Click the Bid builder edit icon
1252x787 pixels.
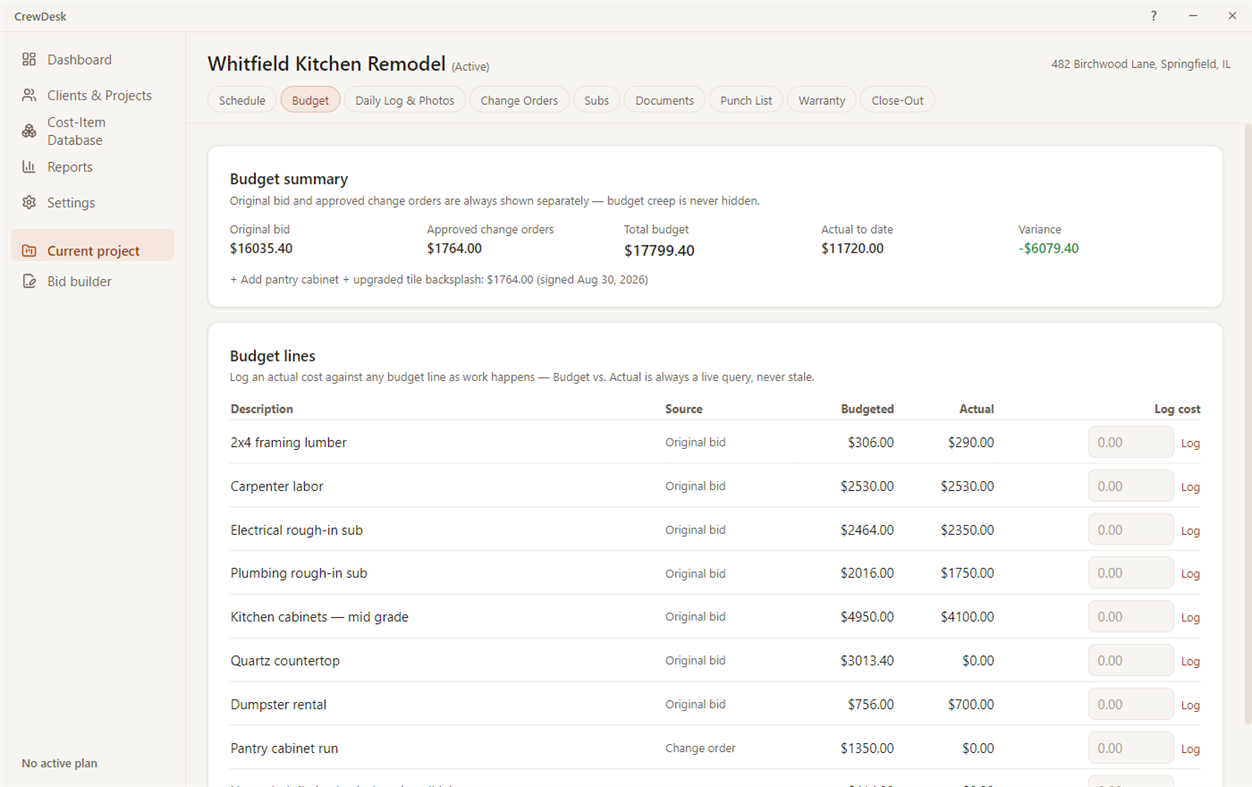coord(29,282)
